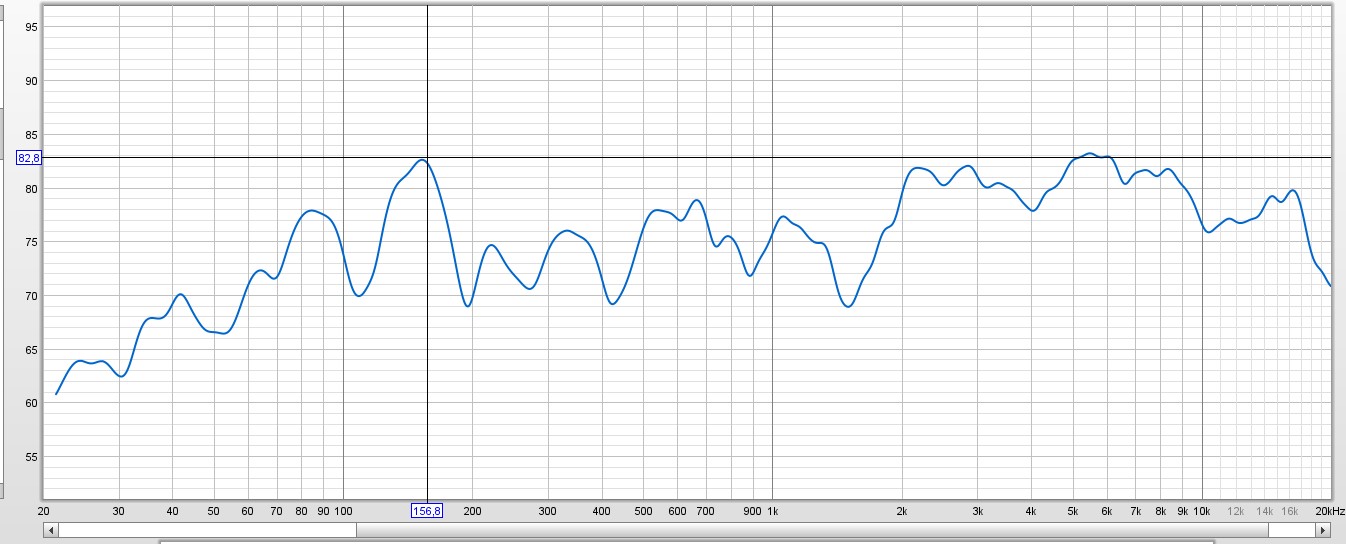Viewport: 1346px width, 544px height.
Task: Click the 5k frequency axis label
Action: (x=1073, y=511)
